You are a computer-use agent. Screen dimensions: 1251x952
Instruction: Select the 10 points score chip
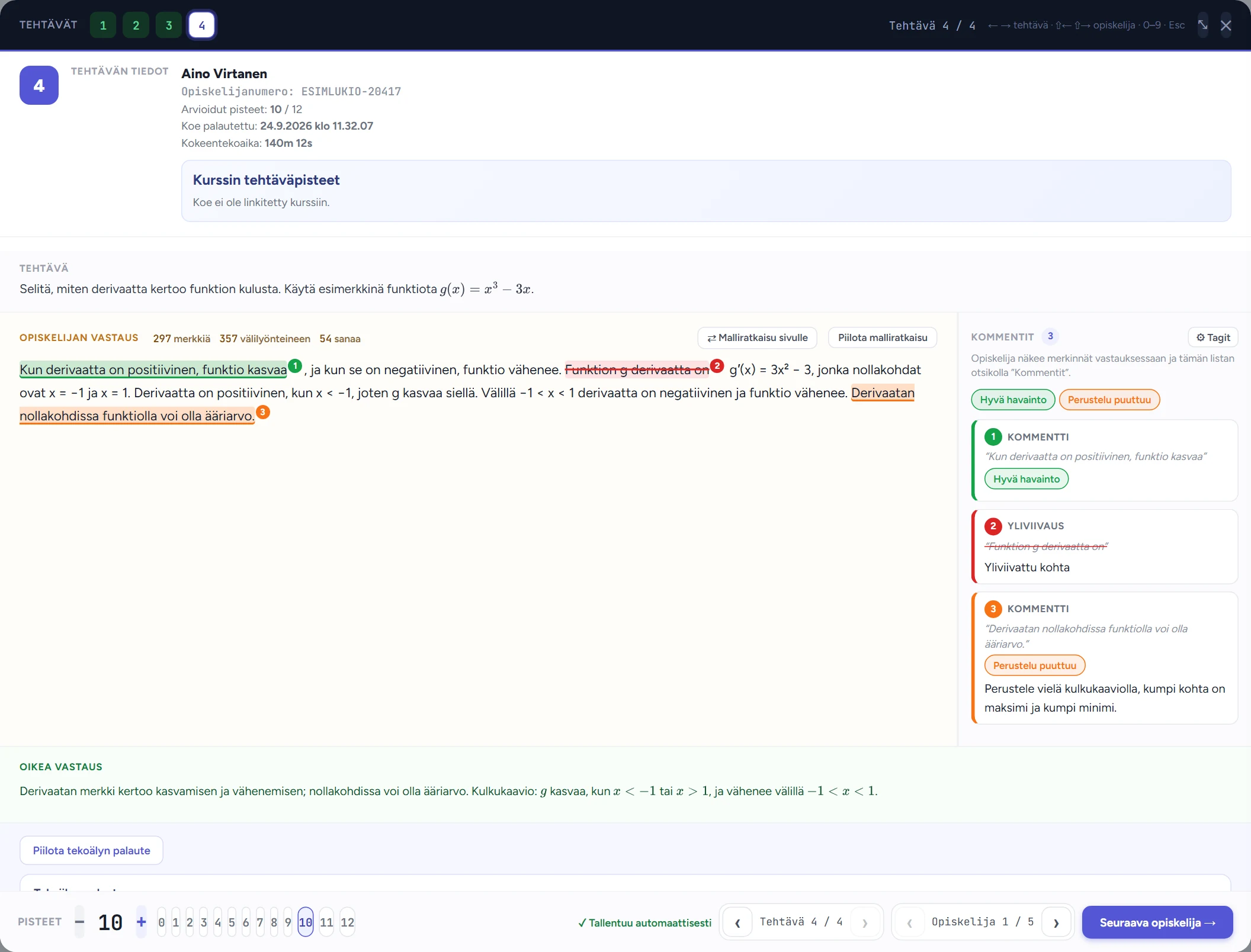pos(306,922)
